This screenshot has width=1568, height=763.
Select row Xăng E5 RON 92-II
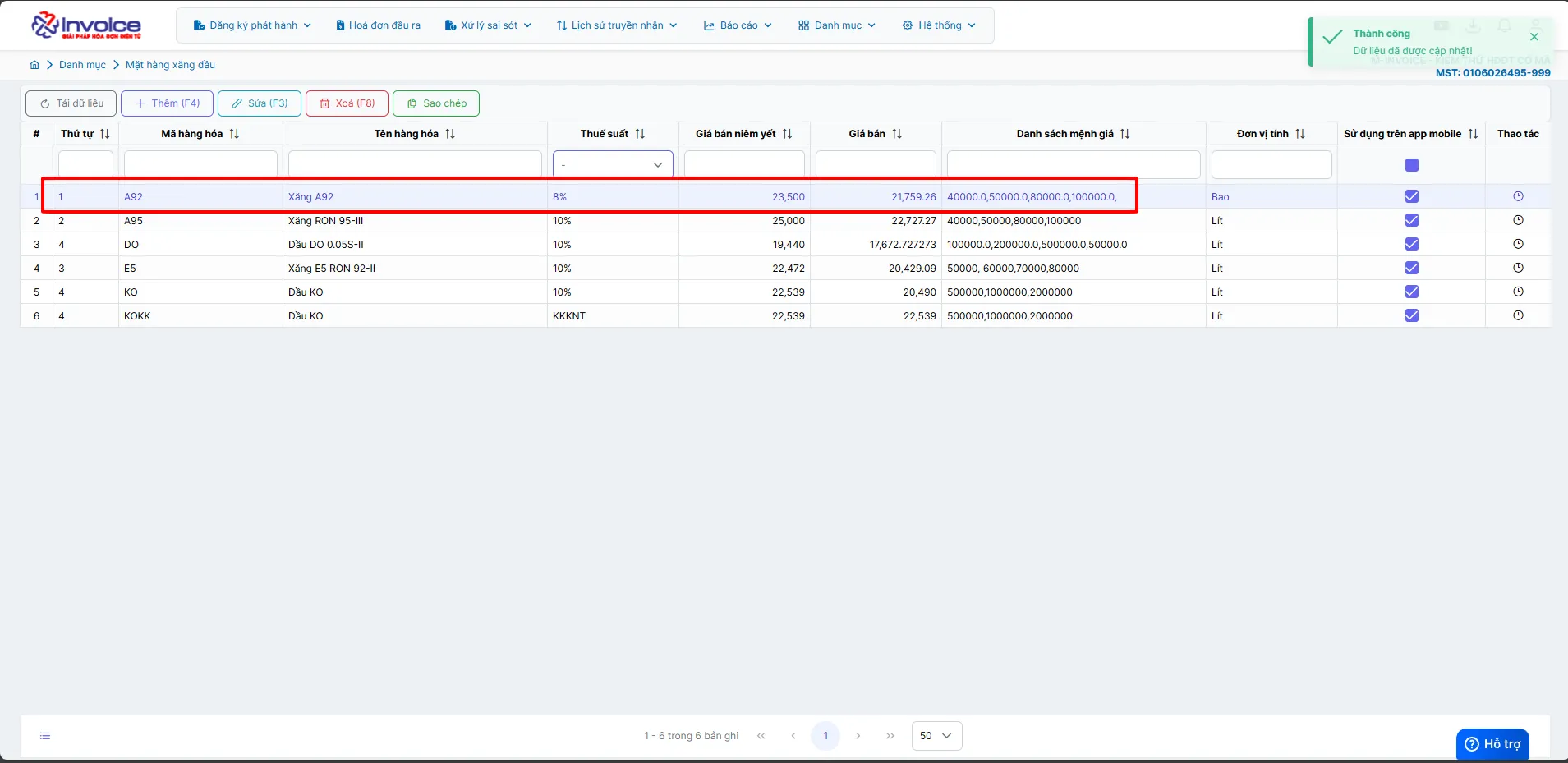coord(785,269)
